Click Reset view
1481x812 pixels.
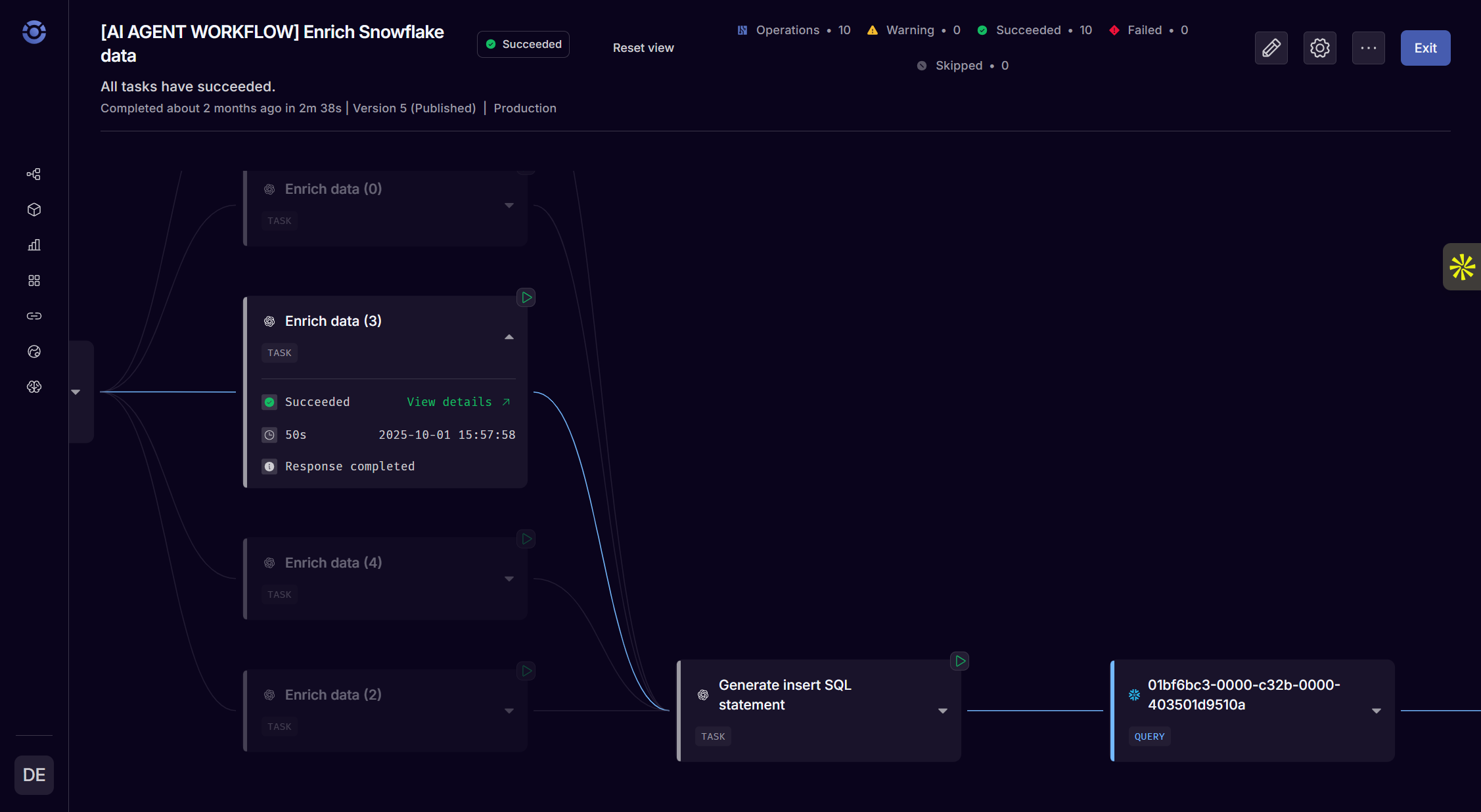pyautogui.click(x=643, y=48)
